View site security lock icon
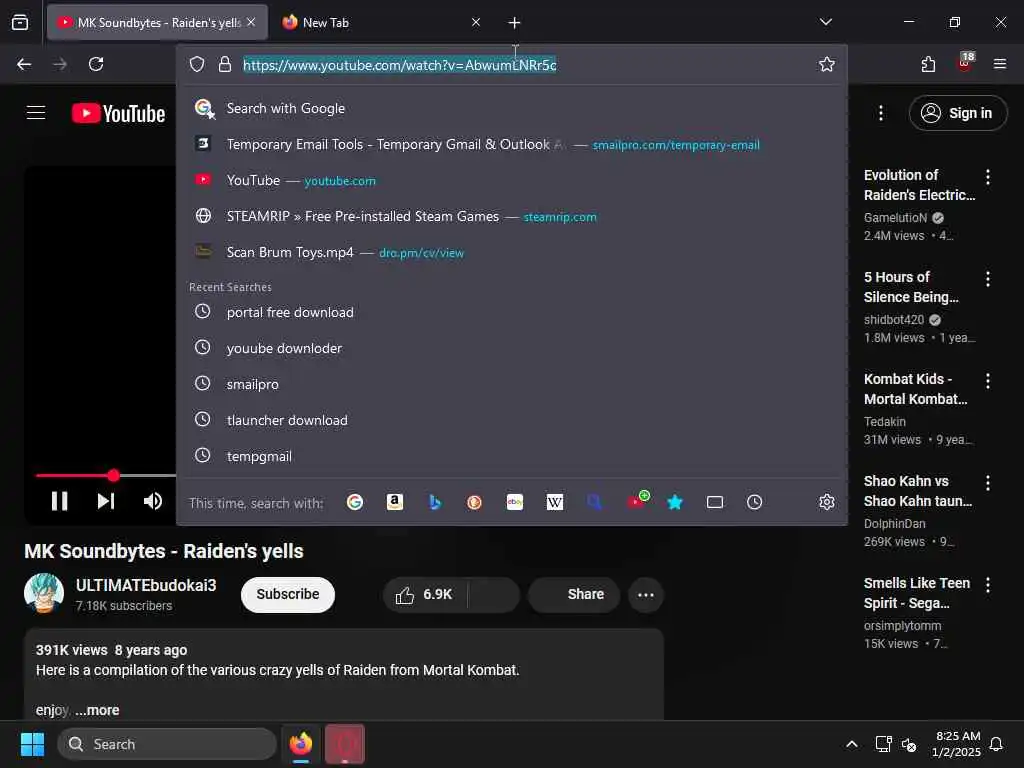The width and height of the screenshot is (1024, 768). (x=225, y=64)
